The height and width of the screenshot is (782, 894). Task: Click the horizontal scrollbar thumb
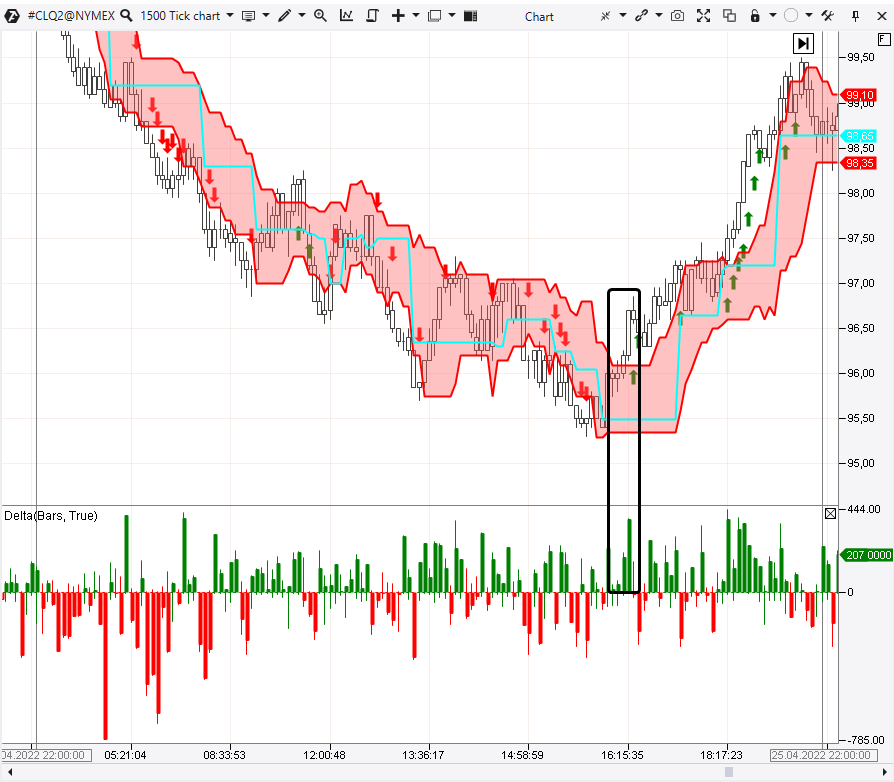pyautogui.click(x=729, y=772)
